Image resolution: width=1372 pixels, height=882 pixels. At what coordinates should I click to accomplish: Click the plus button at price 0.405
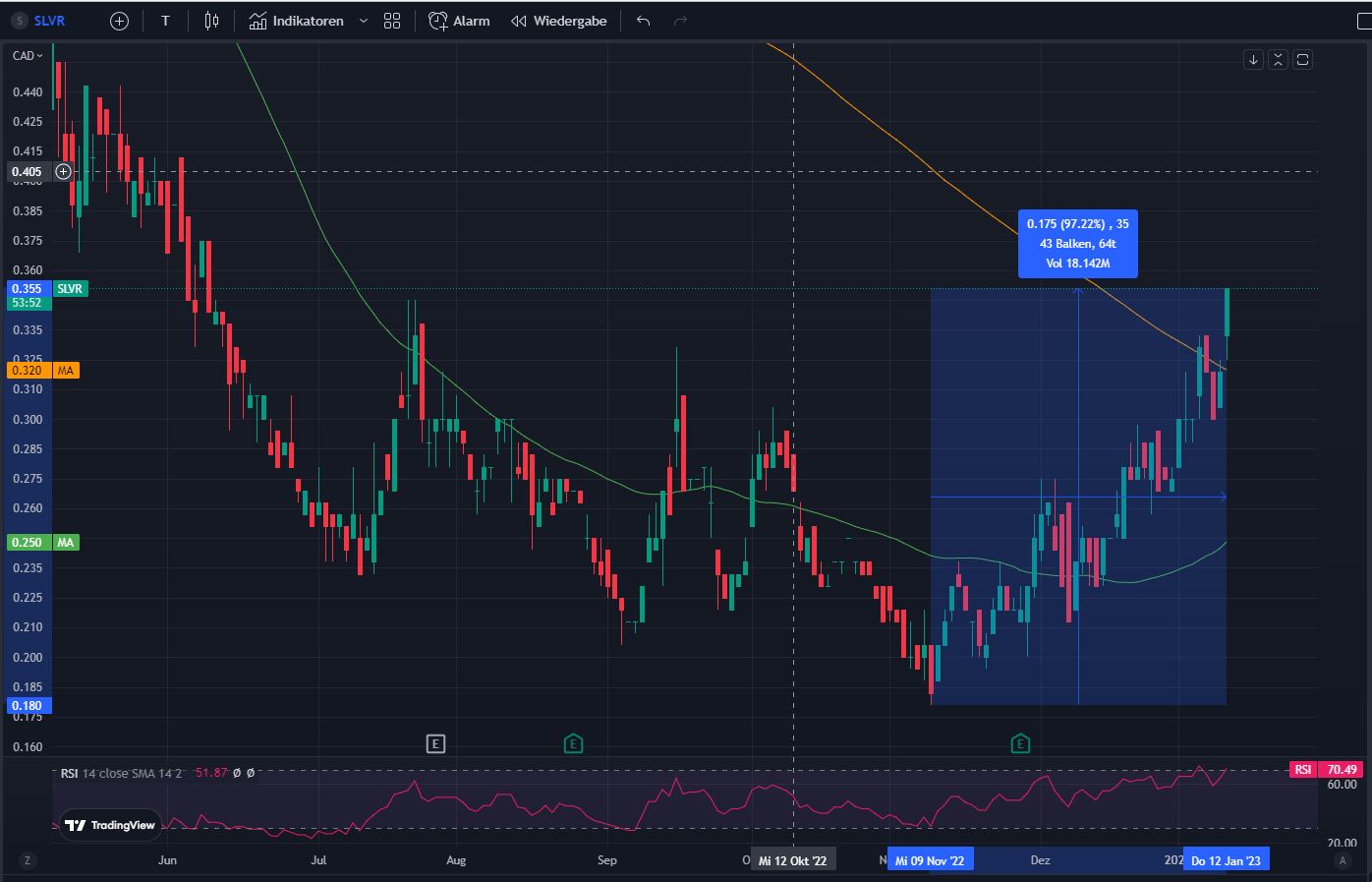[63, 172]
